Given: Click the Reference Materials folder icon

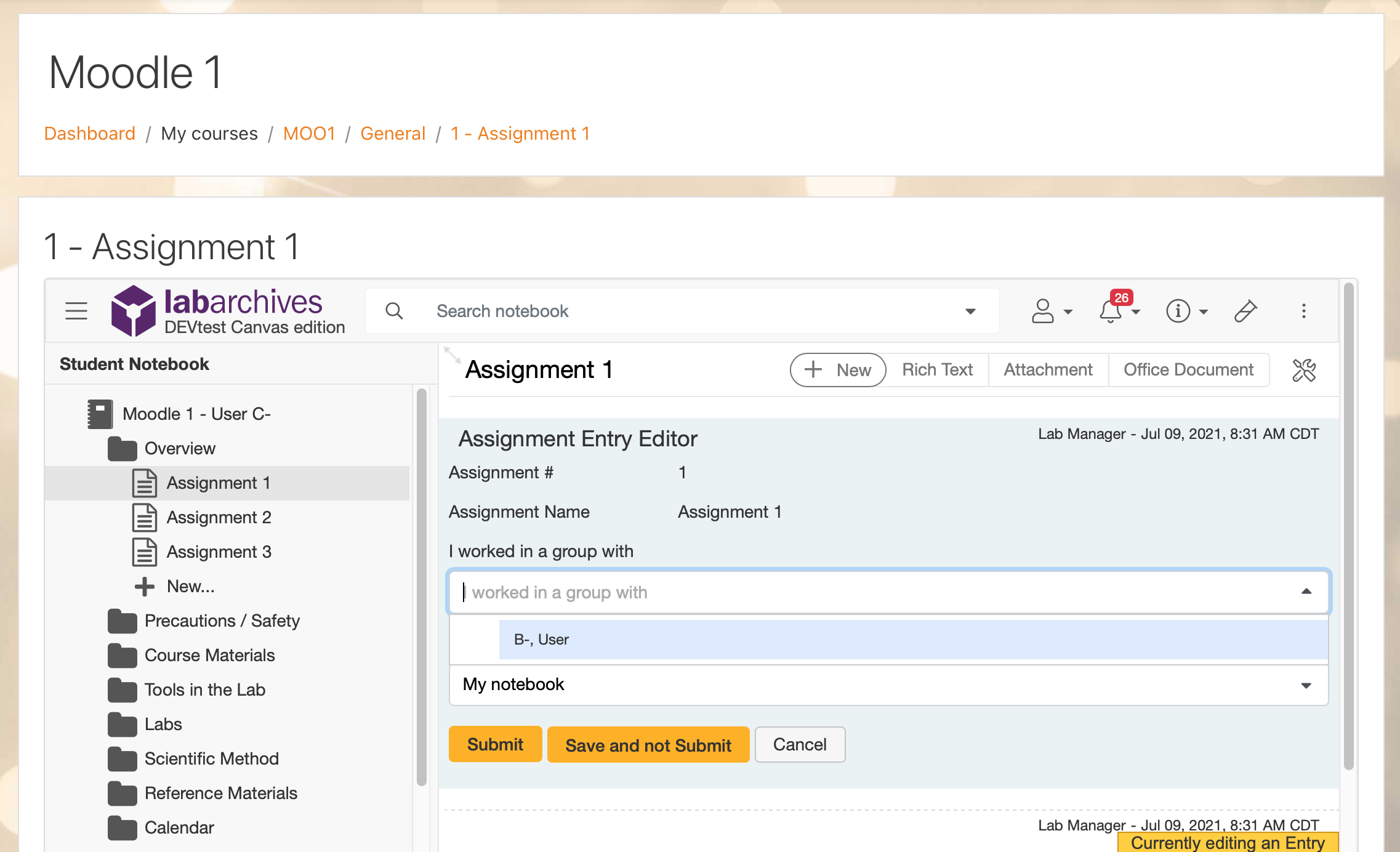Looking at the screenshot, I should point(122,794).
